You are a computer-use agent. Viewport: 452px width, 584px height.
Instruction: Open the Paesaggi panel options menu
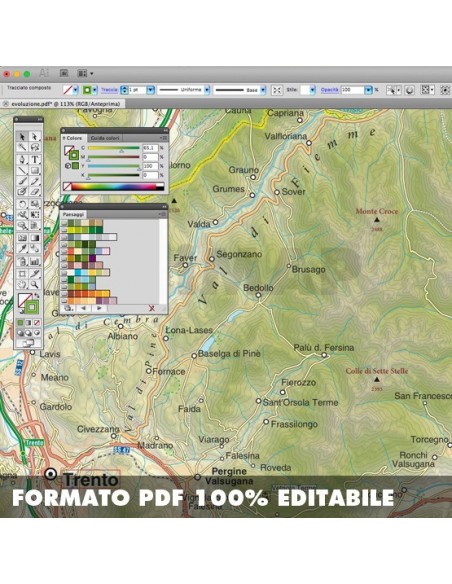pyautogui.click(x=163, y=214)
